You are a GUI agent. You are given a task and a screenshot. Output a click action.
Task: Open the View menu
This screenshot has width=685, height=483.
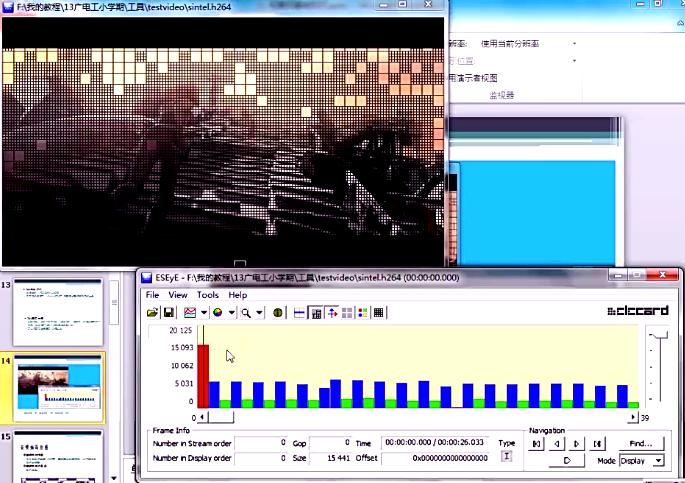[178, 295]
